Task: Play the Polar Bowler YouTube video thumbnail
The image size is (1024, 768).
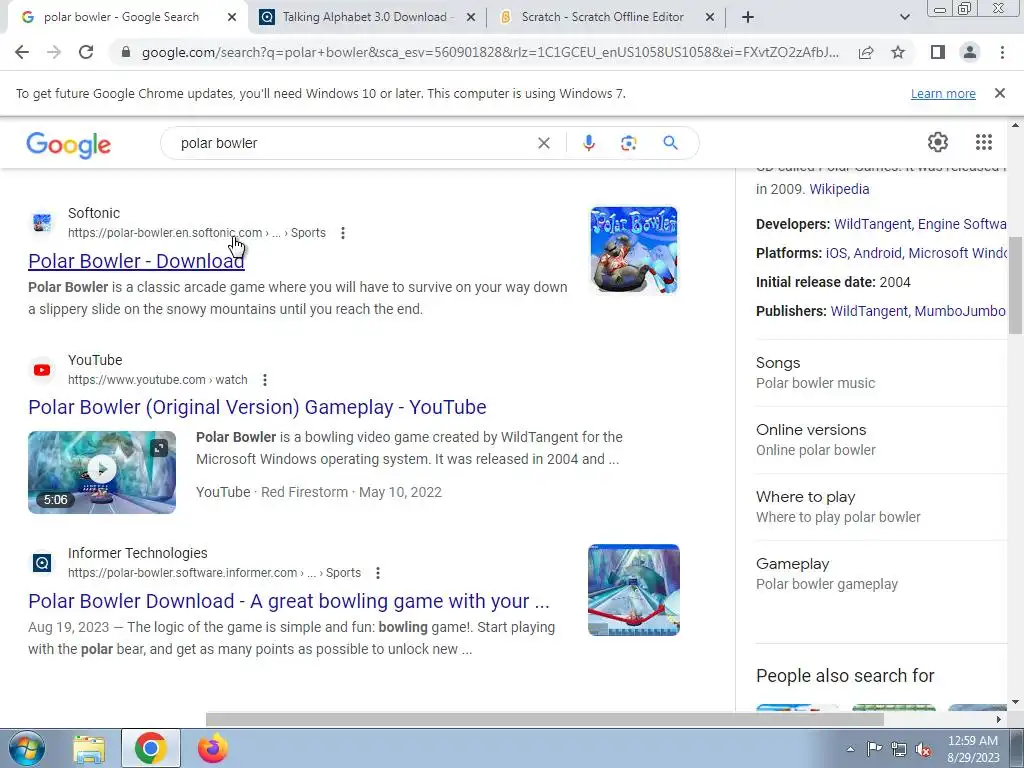Action: 102,472
